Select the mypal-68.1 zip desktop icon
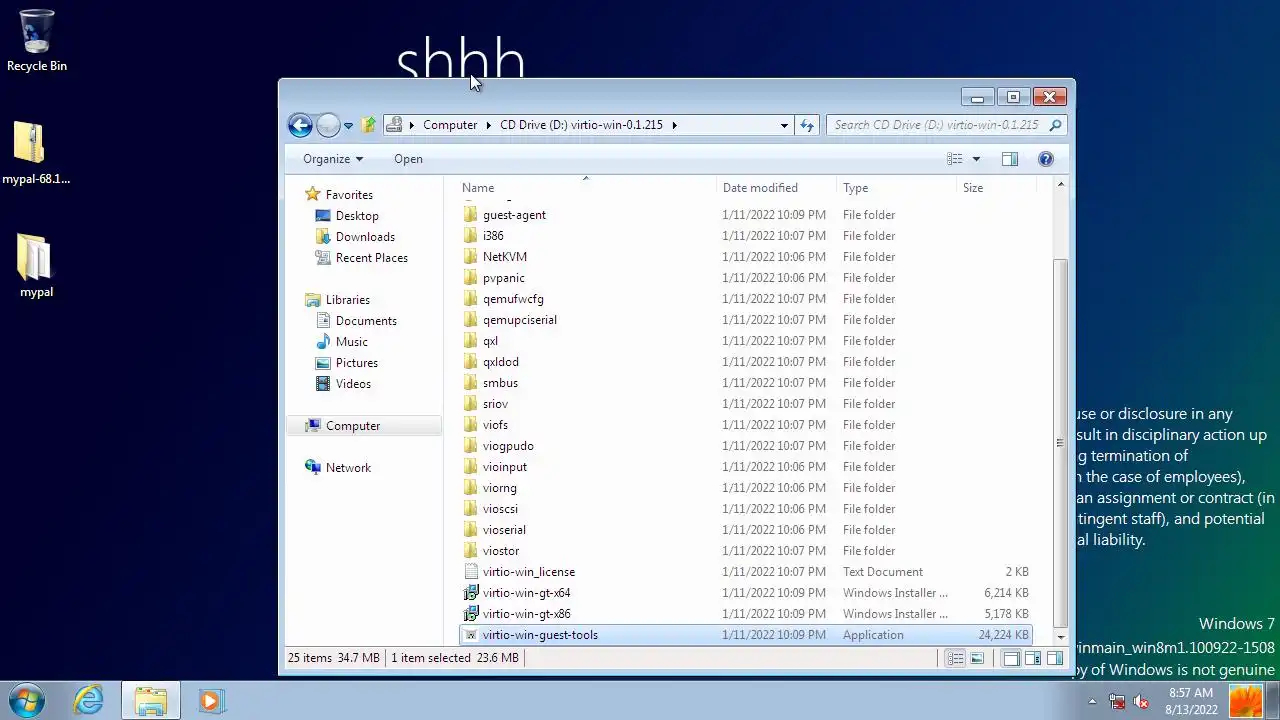The image size is (1280, 720). coord(36,154)
